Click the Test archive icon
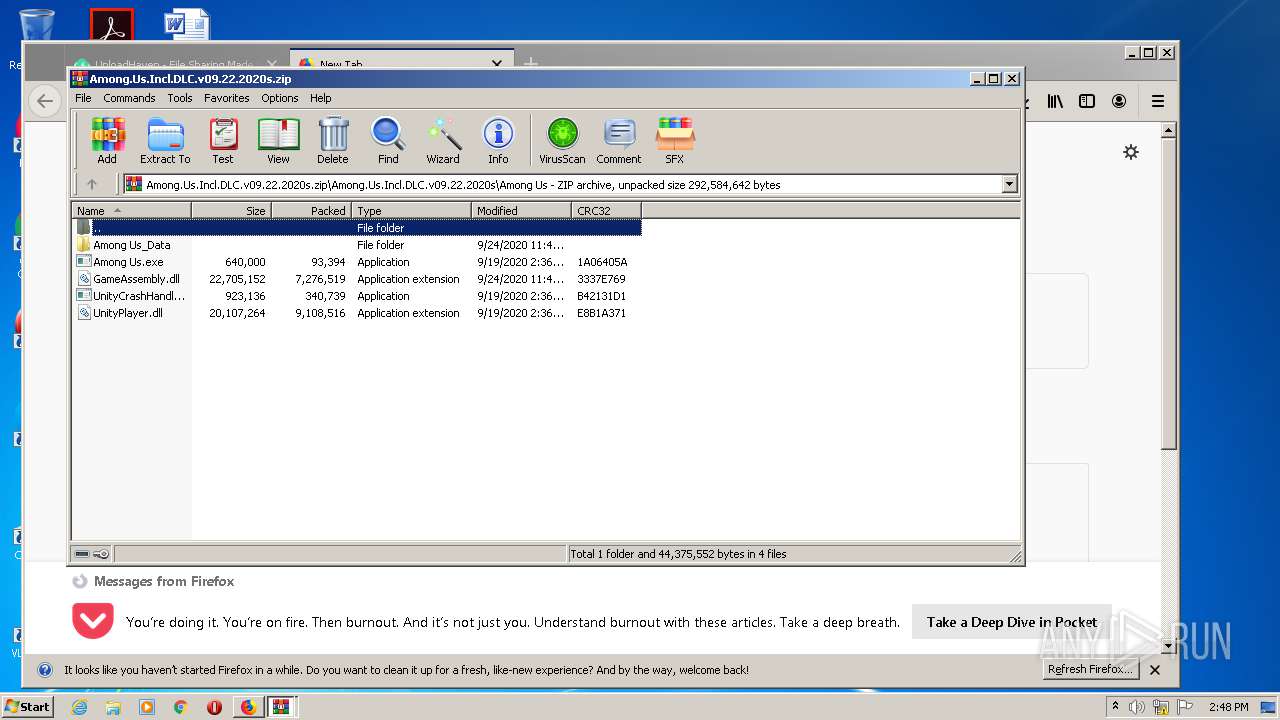The width and height of the screenshot is (1280, 720). click(223, 141)
